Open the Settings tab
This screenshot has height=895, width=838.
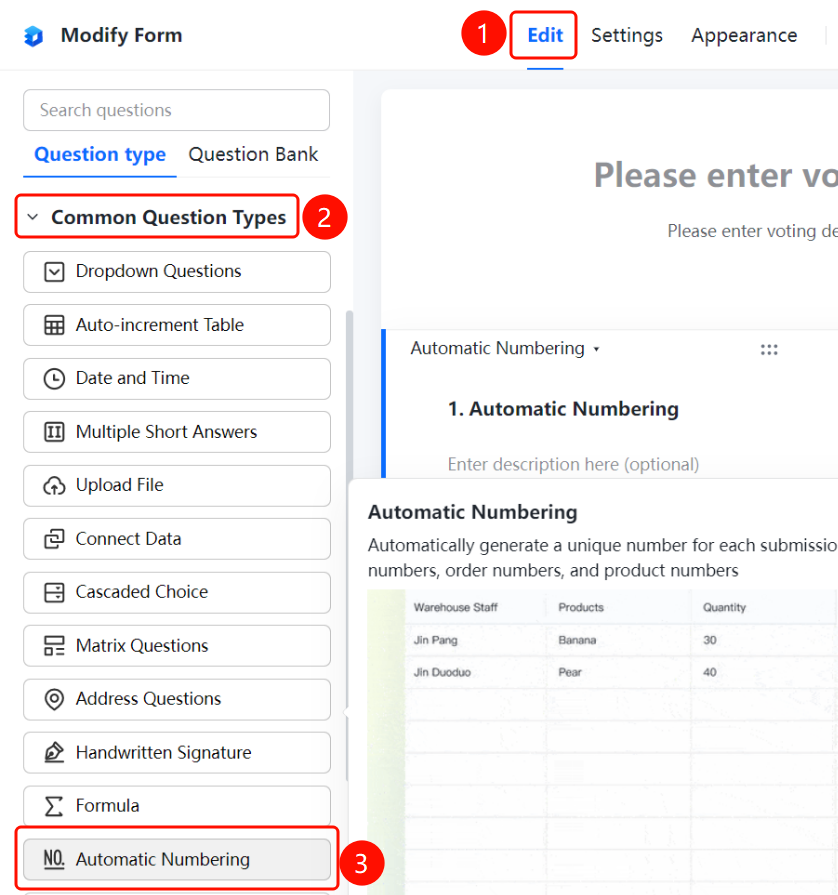(x=627, y=35)
